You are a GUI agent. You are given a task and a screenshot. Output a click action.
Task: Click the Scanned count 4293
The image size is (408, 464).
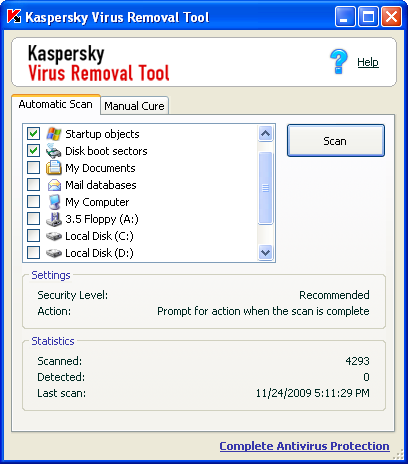[x=357, y=361]
